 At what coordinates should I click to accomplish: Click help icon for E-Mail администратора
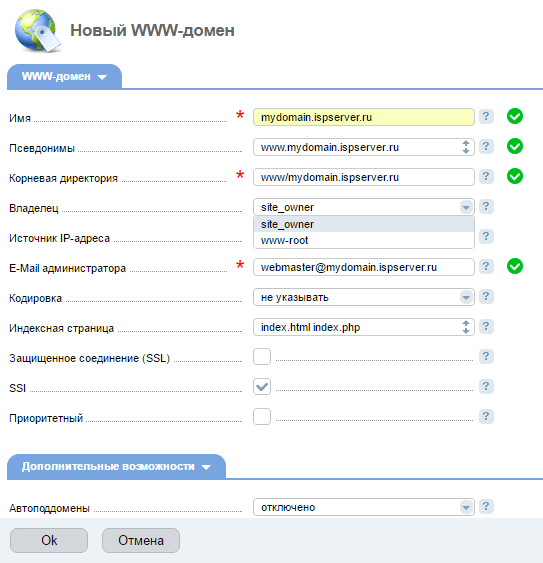coord(486,266)
